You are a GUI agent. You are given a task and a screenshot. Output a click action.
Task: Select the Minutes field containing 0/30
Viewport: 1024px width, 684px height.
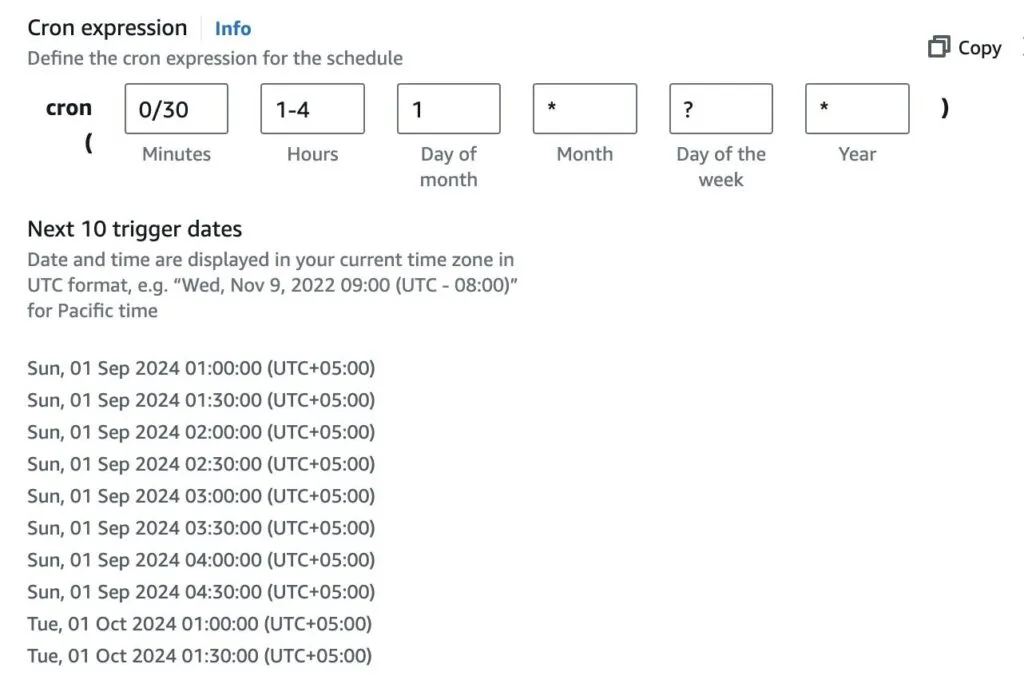pyautogui.click(x=176, y=108)
